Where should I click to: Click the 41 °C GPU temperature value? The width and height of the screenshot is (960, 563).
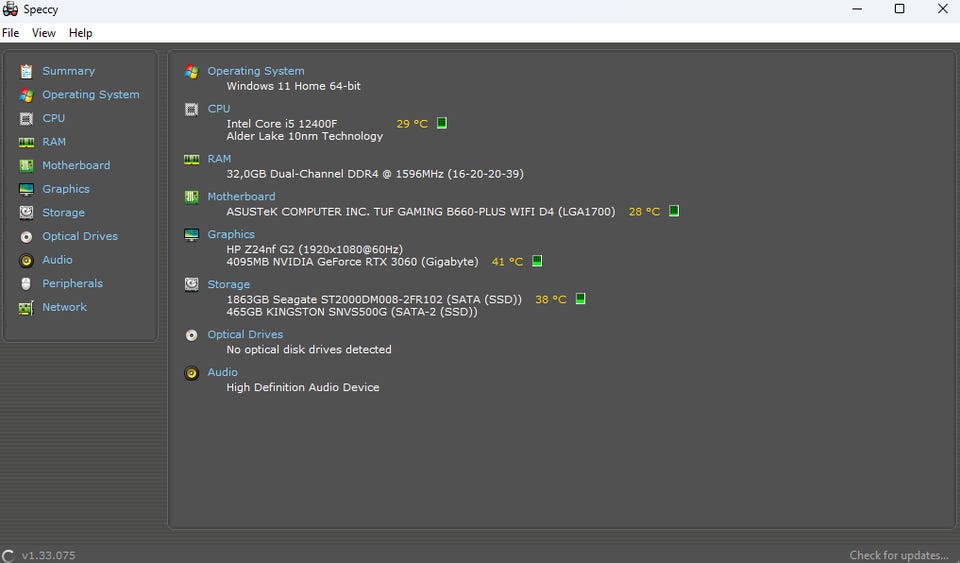(507, 262)
